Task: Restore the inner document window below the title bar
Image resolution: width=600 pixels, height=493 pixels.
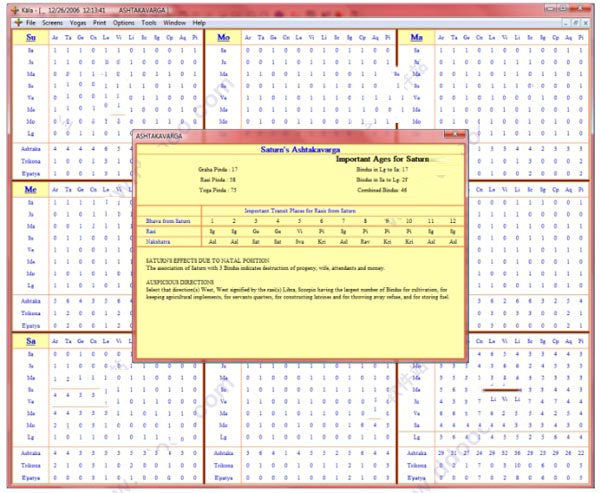Action: point(576,23)
